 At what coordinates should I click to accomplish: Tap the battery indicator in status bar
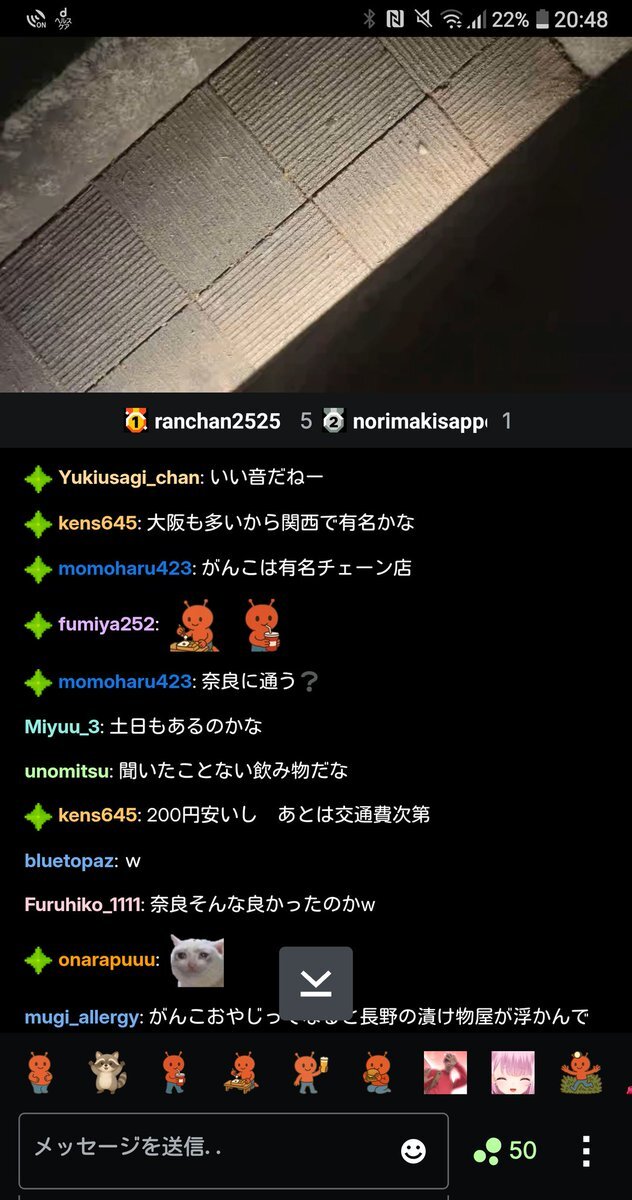(x=542, y=19)
